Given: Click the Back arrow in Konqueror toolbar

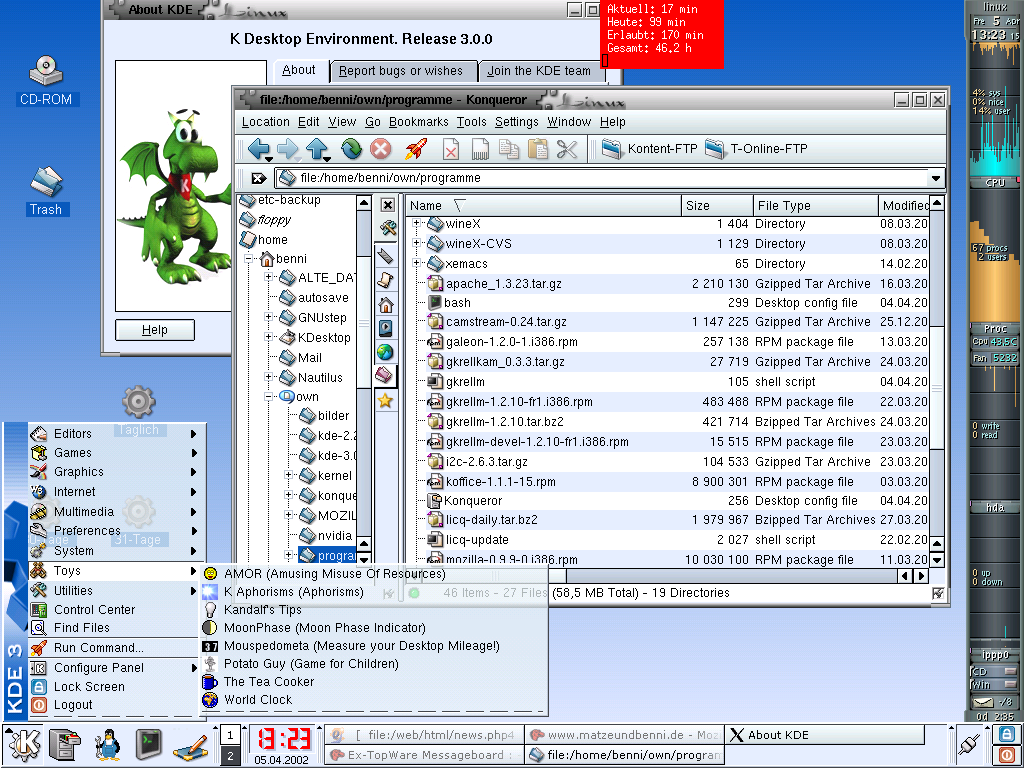Looking at the screenshot, I should [259, 149].
